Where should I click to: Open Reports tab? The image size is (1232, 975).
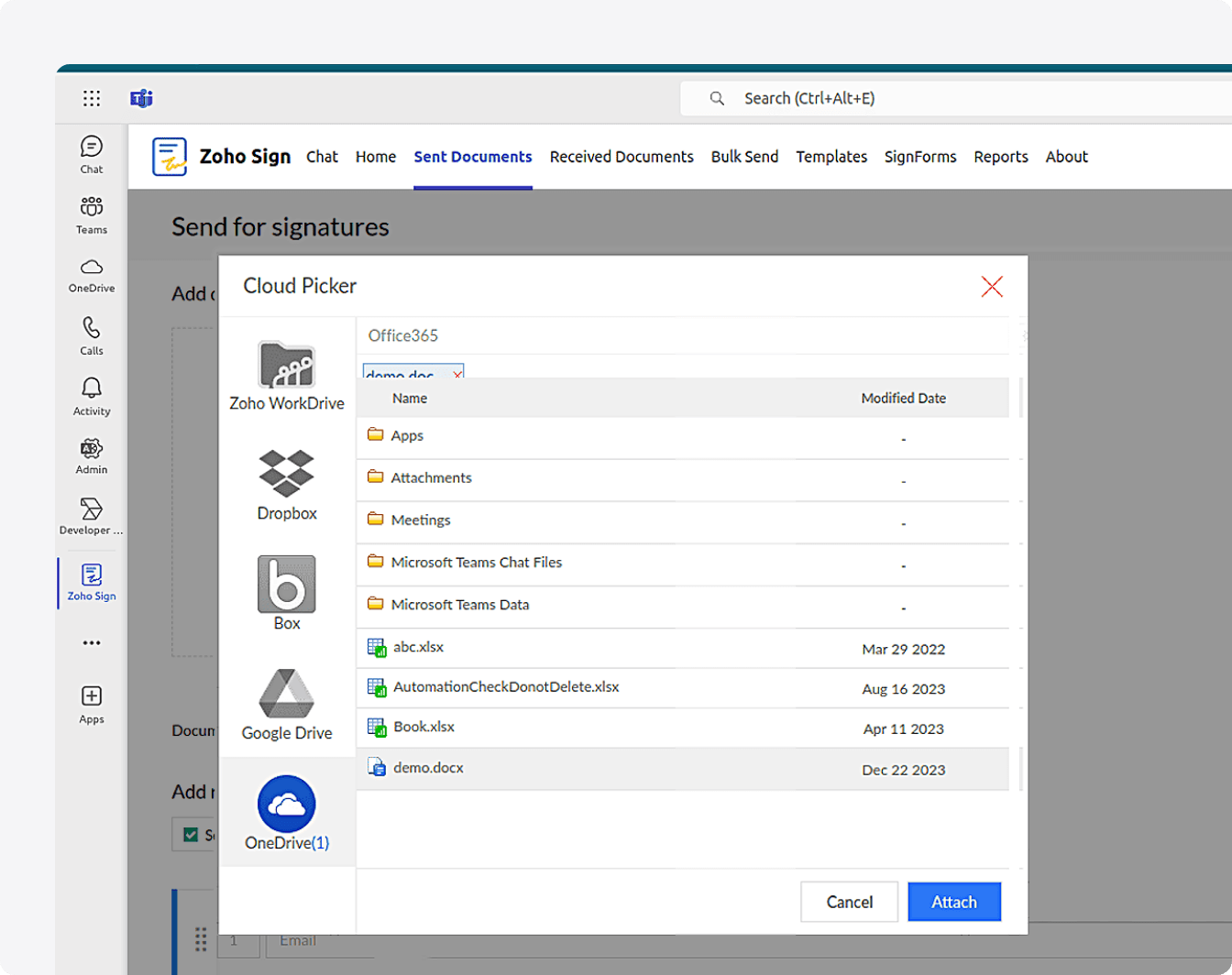(x=1001, y=157)
